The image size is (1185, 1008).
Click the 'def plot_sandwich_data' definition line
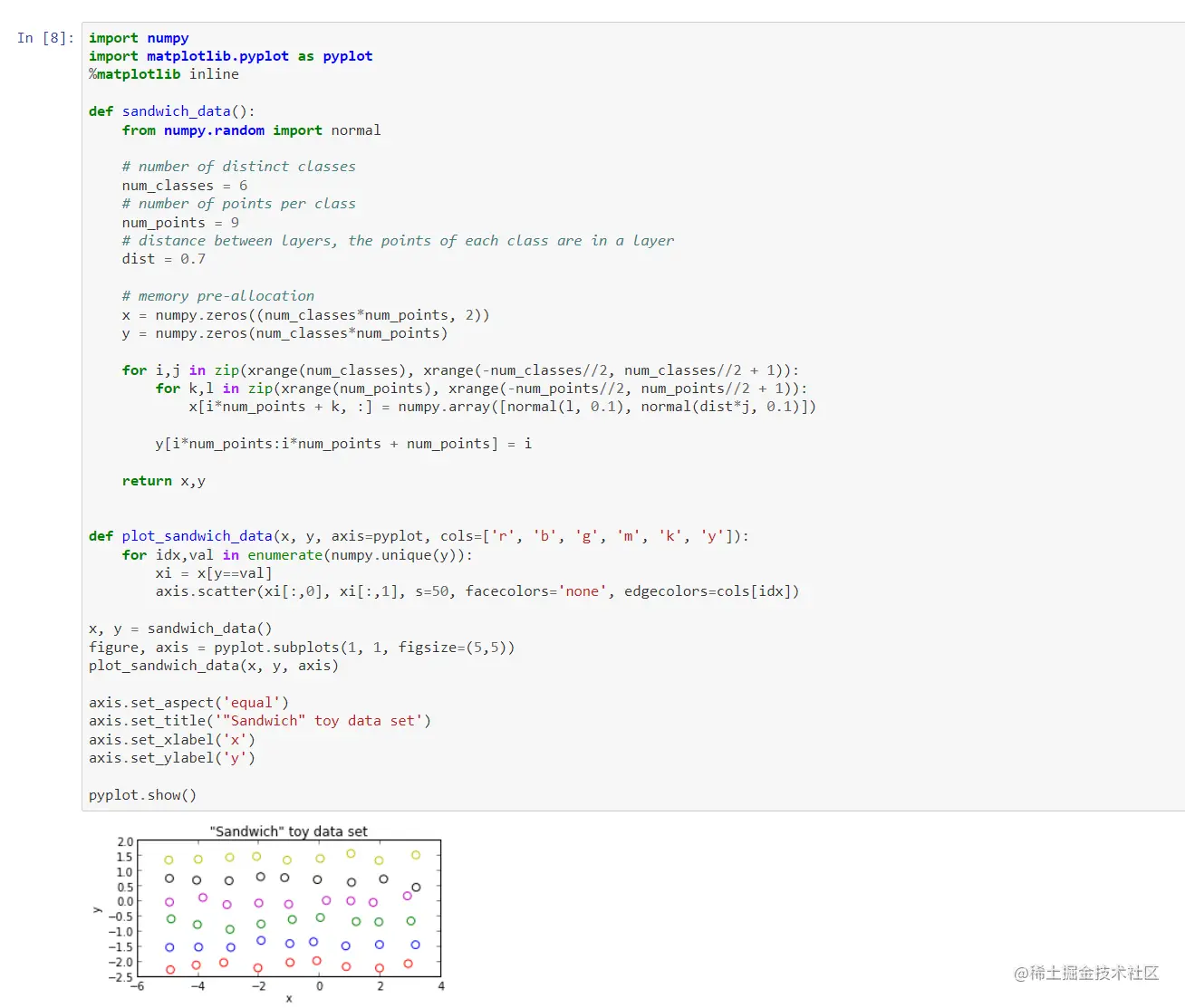419,536
